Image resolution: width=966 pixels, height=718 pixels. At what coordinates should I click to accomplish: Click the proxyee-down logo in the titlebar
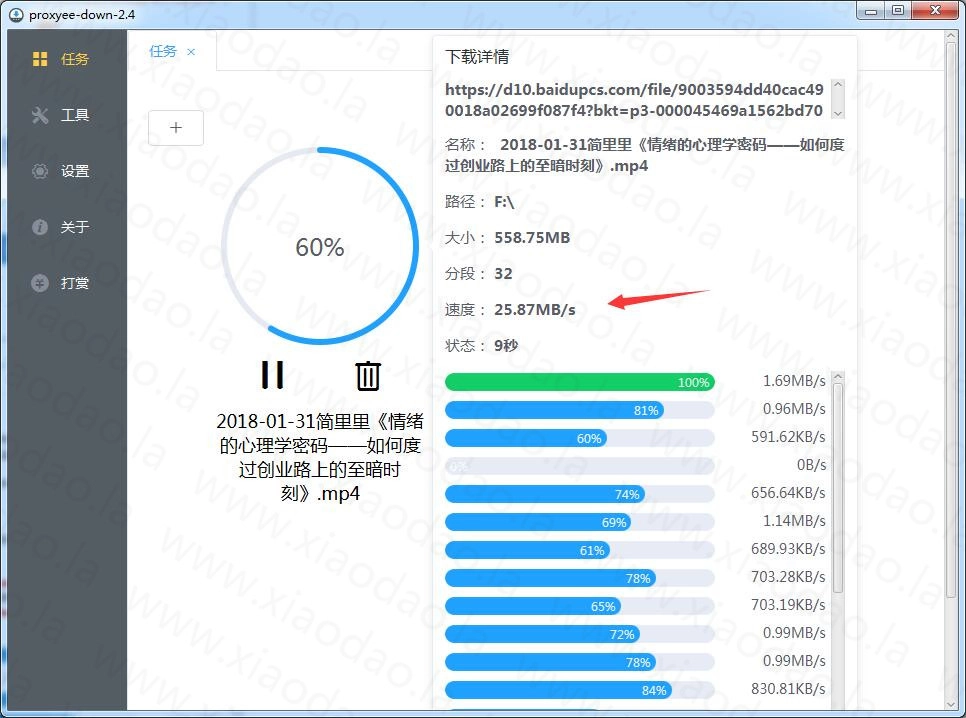click(x=16, y=14)
